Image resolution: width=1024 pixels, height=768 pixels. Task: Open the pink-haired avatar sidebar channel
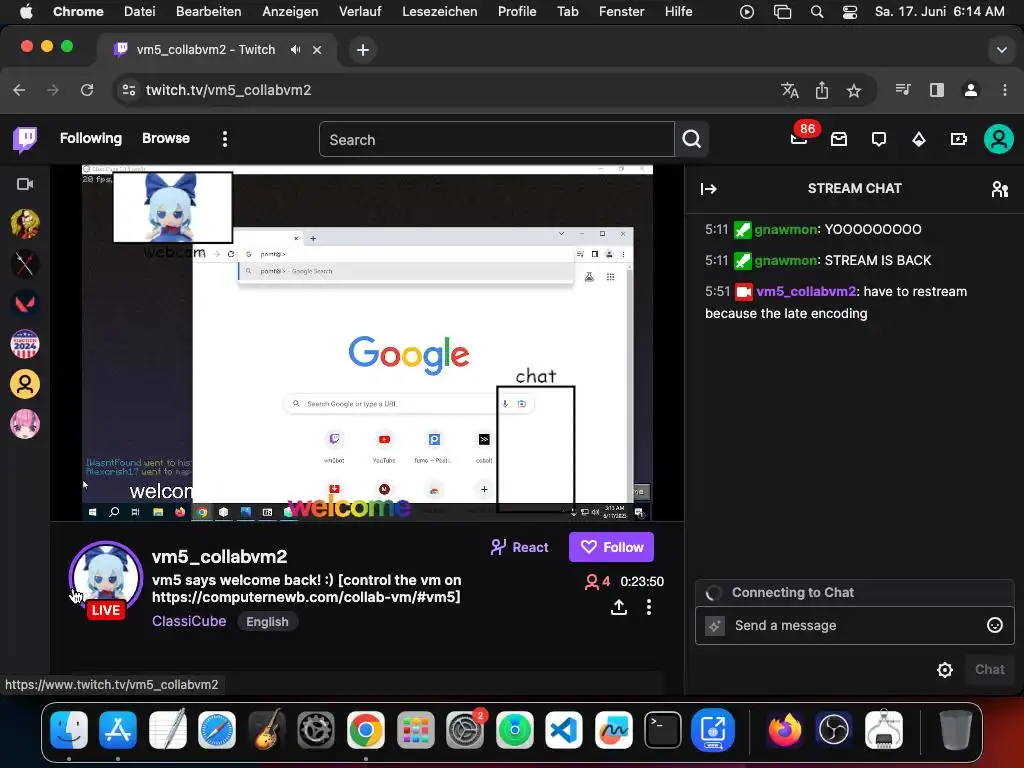[25, 424]
